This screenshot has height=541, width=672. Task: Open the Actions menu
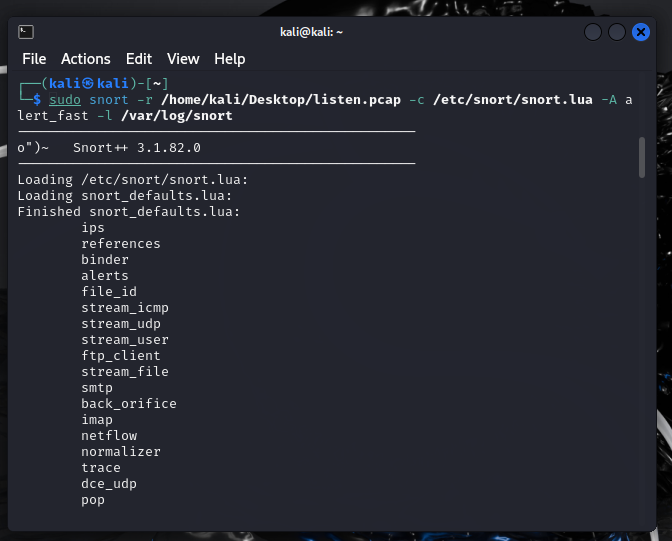point(86,59)
